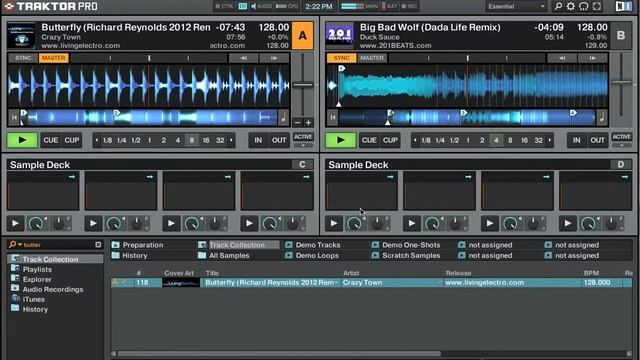Click Deck A tempo fader
Viewport: 640px width, 360px height.
pos(303,85)
